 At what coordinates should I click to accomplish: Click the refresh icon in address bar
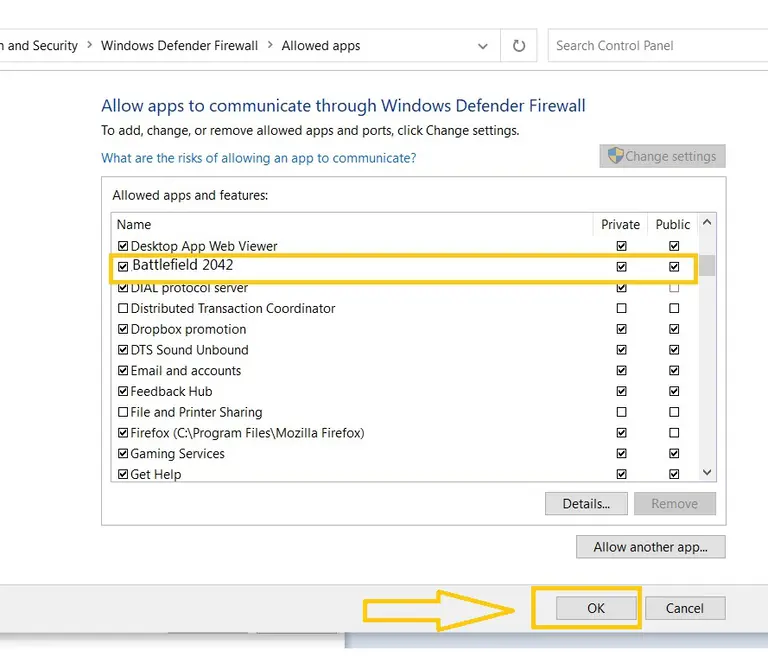519,46
